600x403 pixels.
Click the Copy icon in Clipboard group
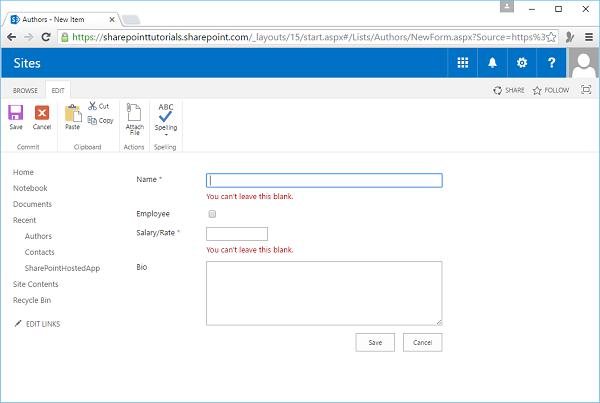click(x=92, y=120)
